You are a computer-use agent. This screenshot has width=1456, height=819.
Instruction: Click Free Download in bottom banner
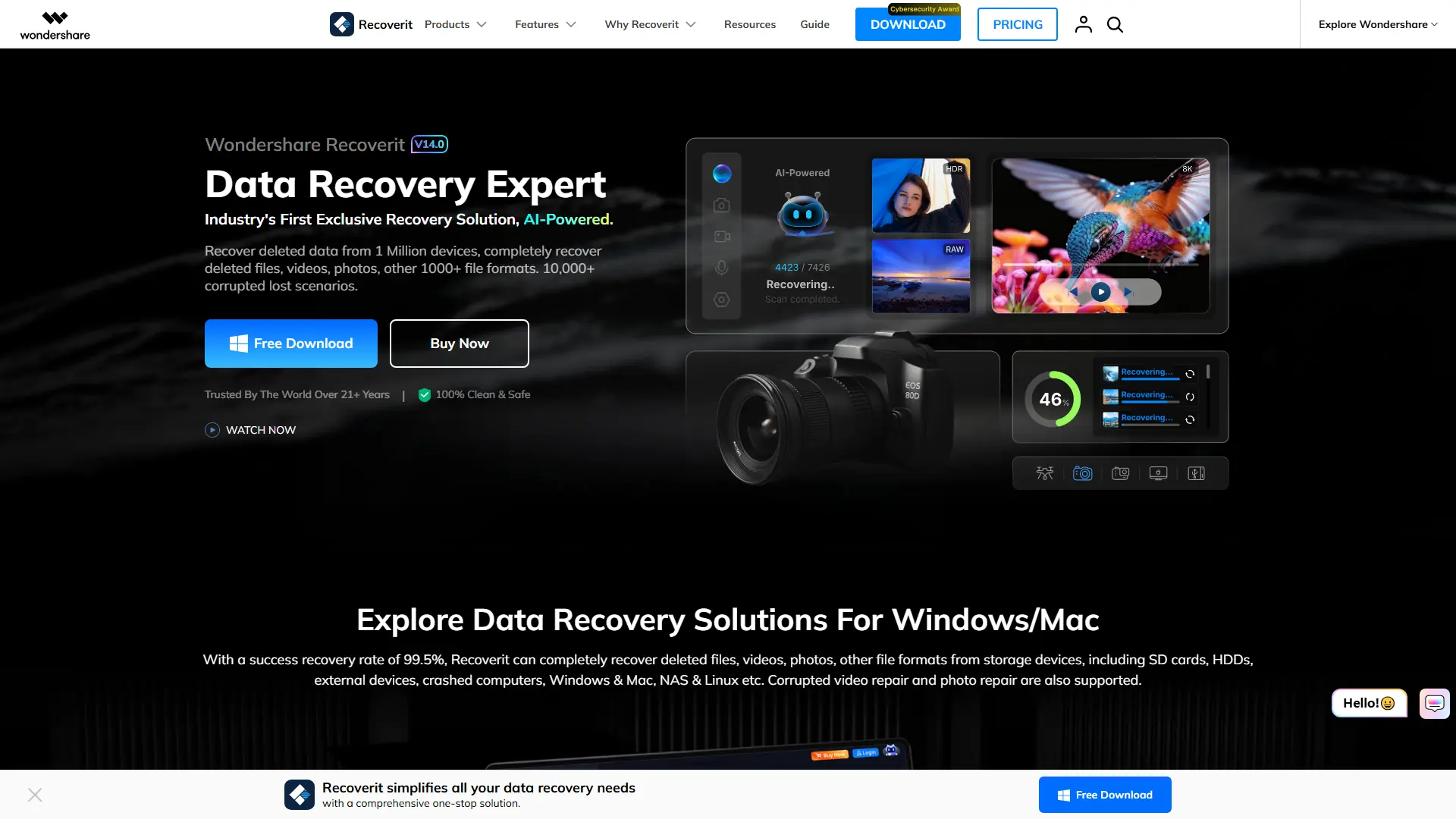[1105, 795]
